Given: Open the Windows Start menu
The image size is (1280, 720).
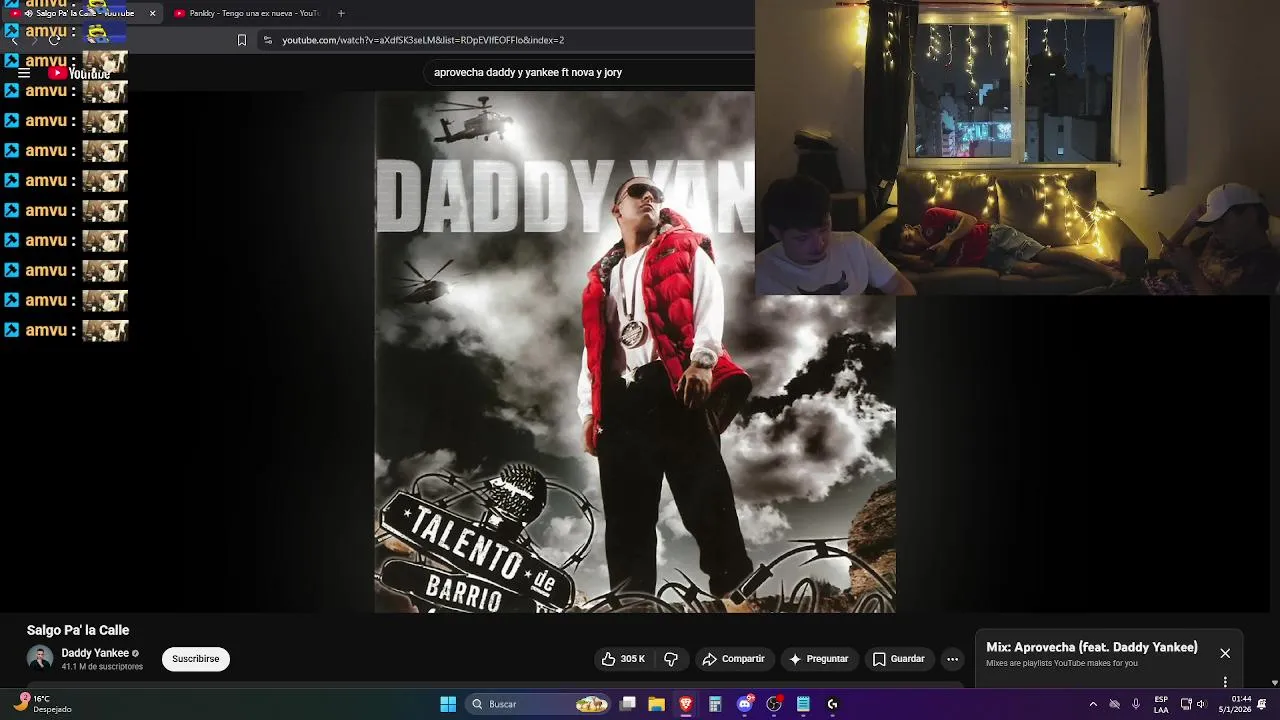Looking at the screenshot, I should point(448,704).
